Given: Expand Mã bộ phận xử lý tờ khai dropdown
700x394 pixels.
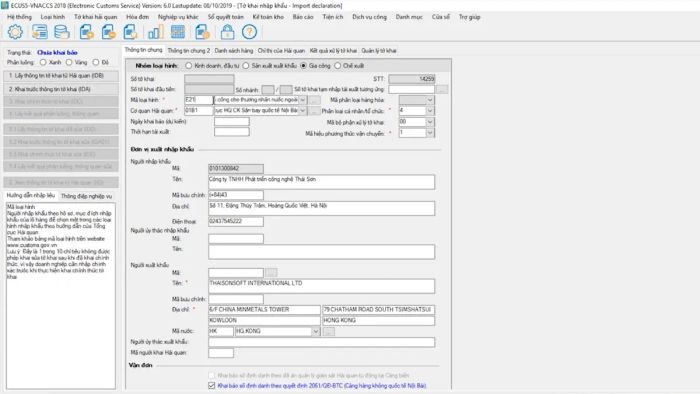Looking at the screenshot, I should tap(430, 122).
